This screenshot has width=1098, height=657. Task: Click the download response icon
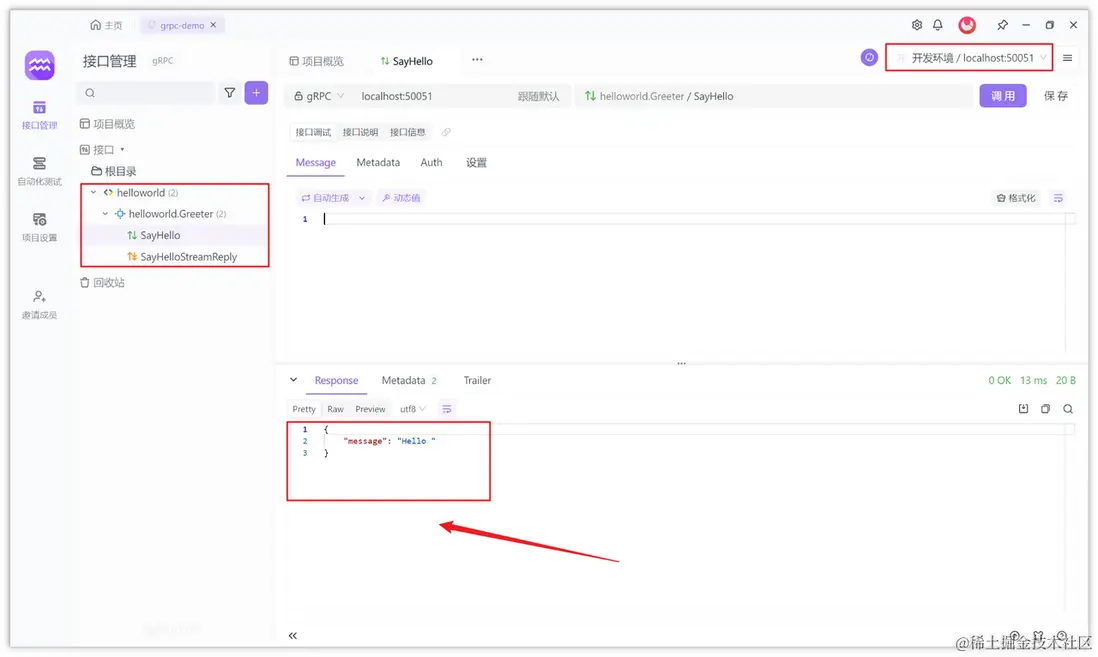pos(1024,408)
